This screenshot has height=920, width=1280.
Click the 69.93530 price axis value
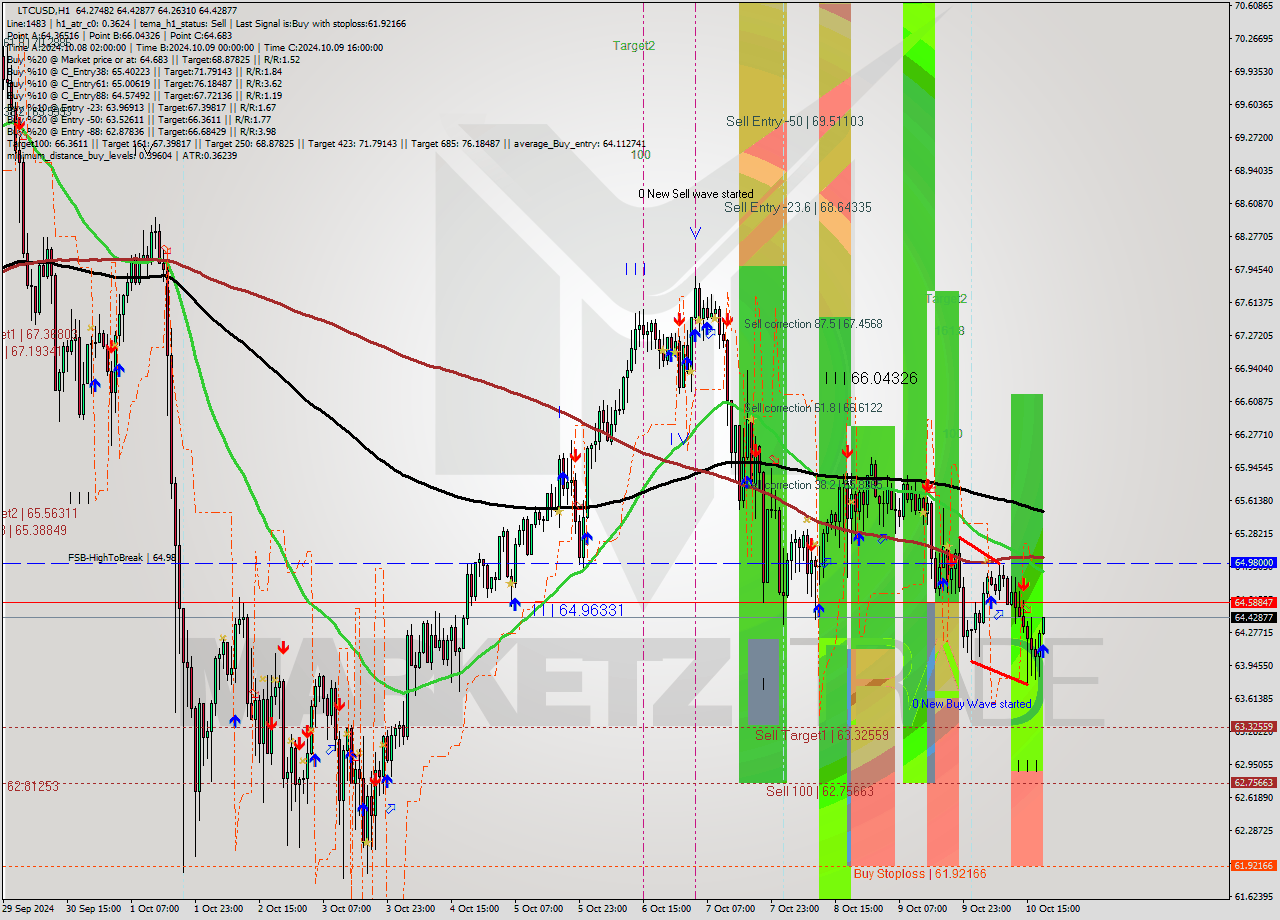pyautogui.click(x=1254, y=72)
